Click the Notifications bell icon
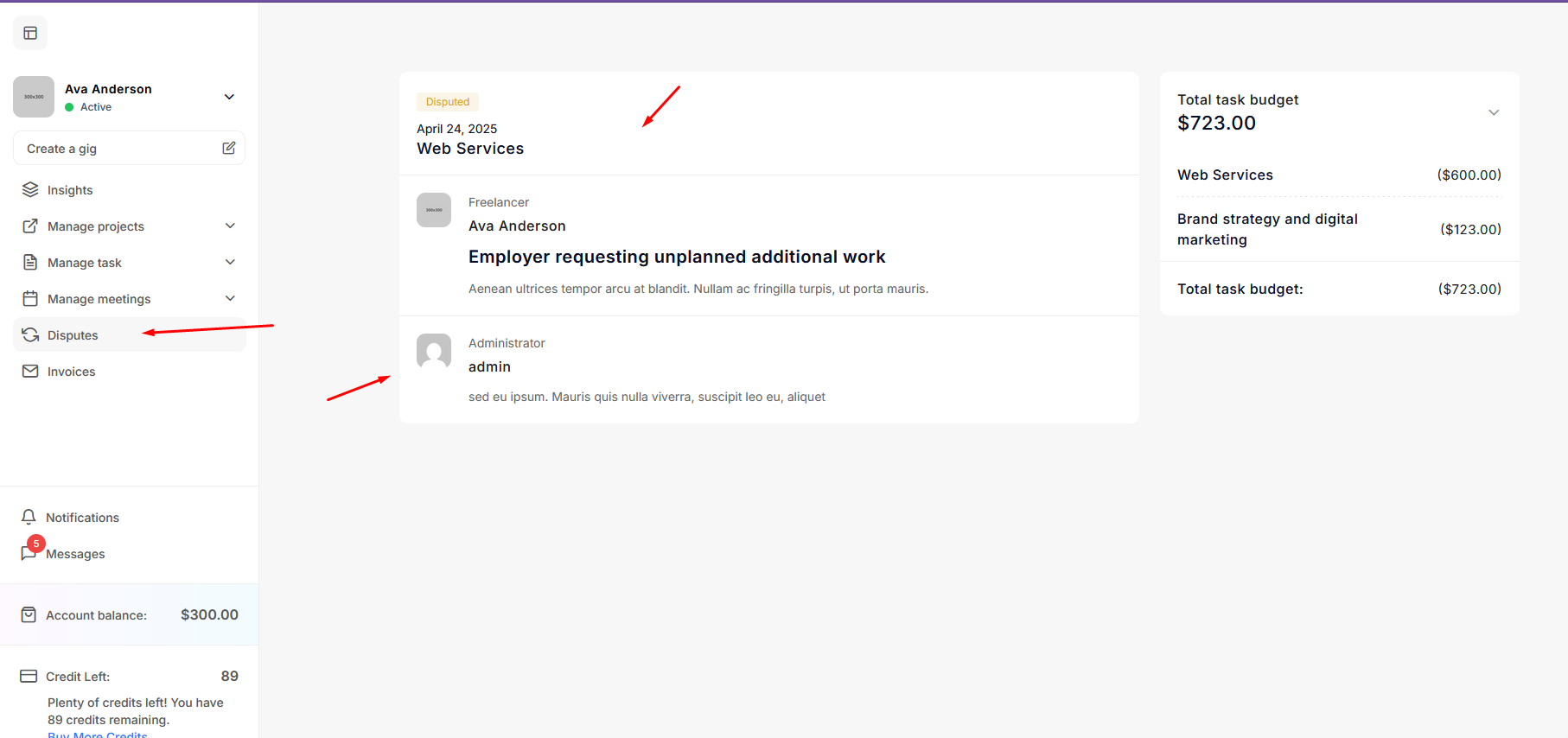 (29, 517)
